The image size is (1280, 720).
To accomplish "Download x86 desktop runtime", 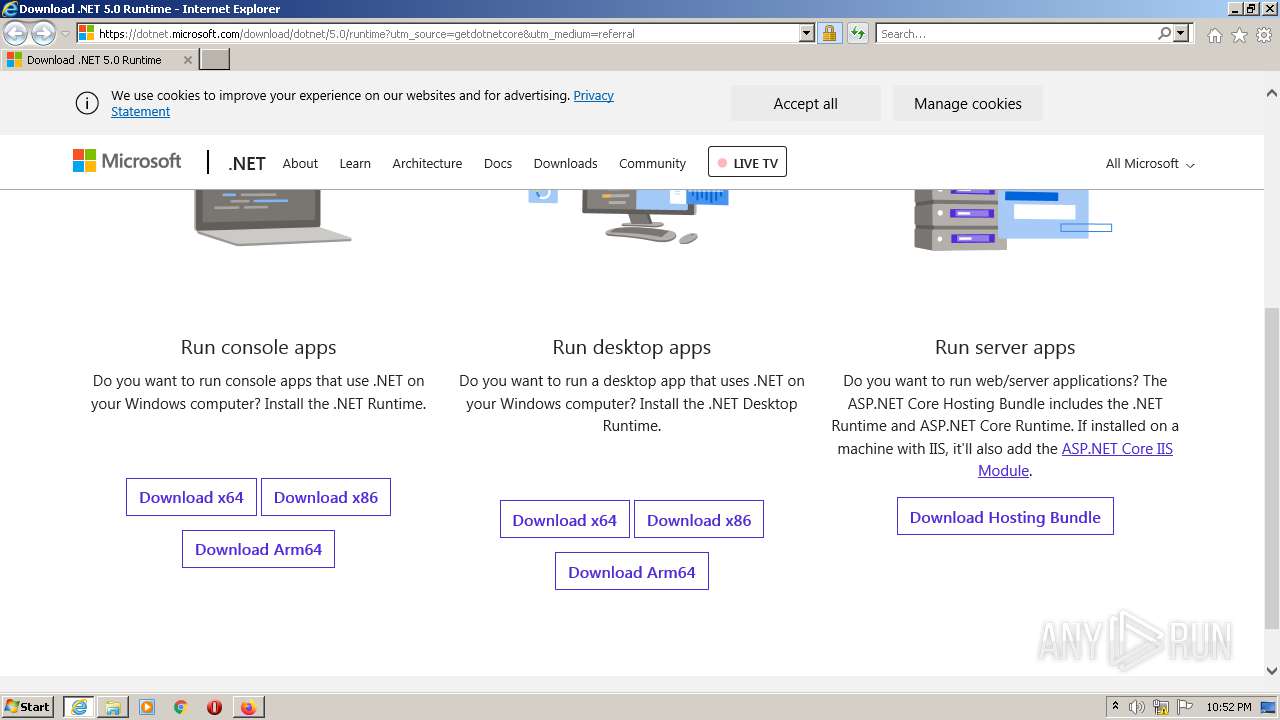I will click(699, 520).
